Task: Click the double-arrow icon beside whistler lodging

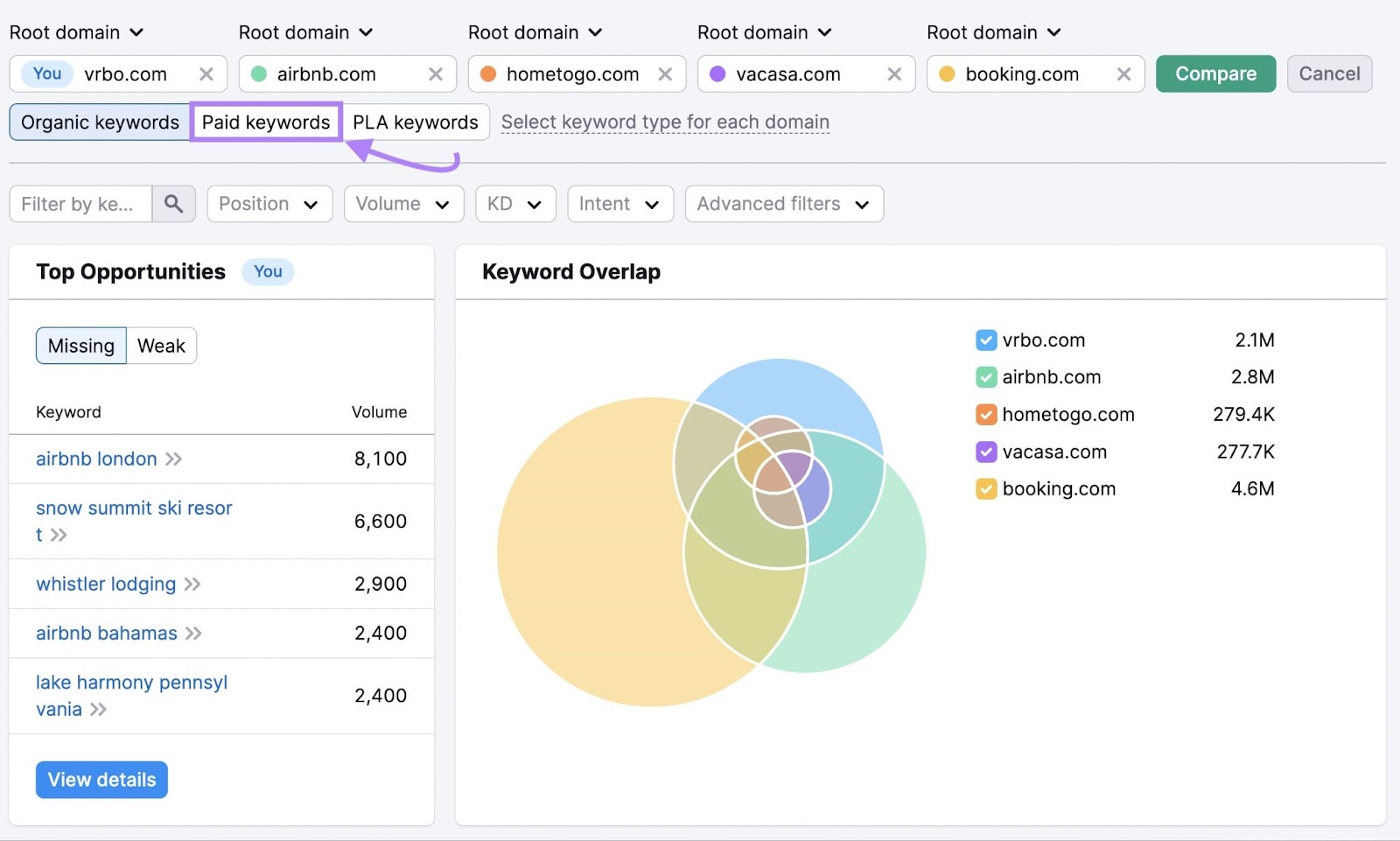Action: 193,584
